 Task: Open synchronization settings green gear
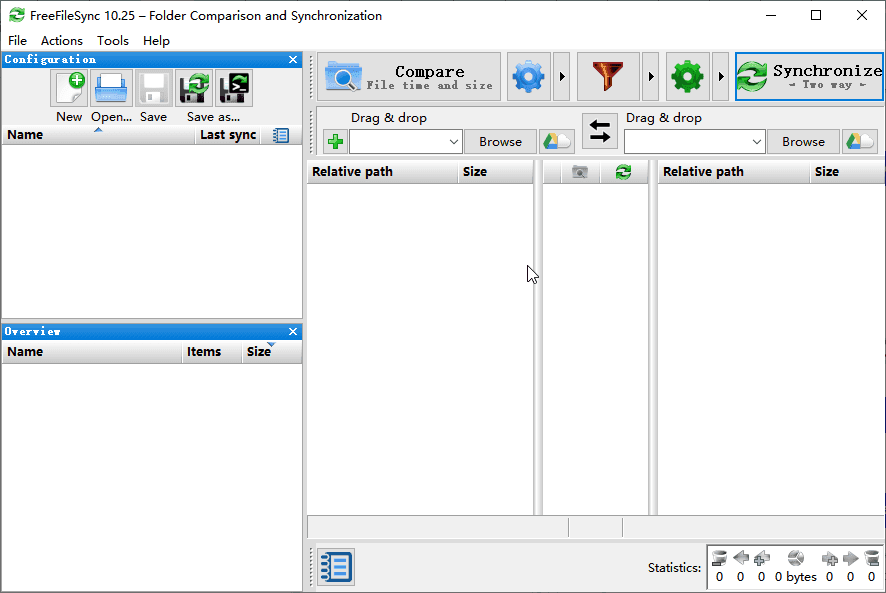pyautogui.click(x=688, y=77)
